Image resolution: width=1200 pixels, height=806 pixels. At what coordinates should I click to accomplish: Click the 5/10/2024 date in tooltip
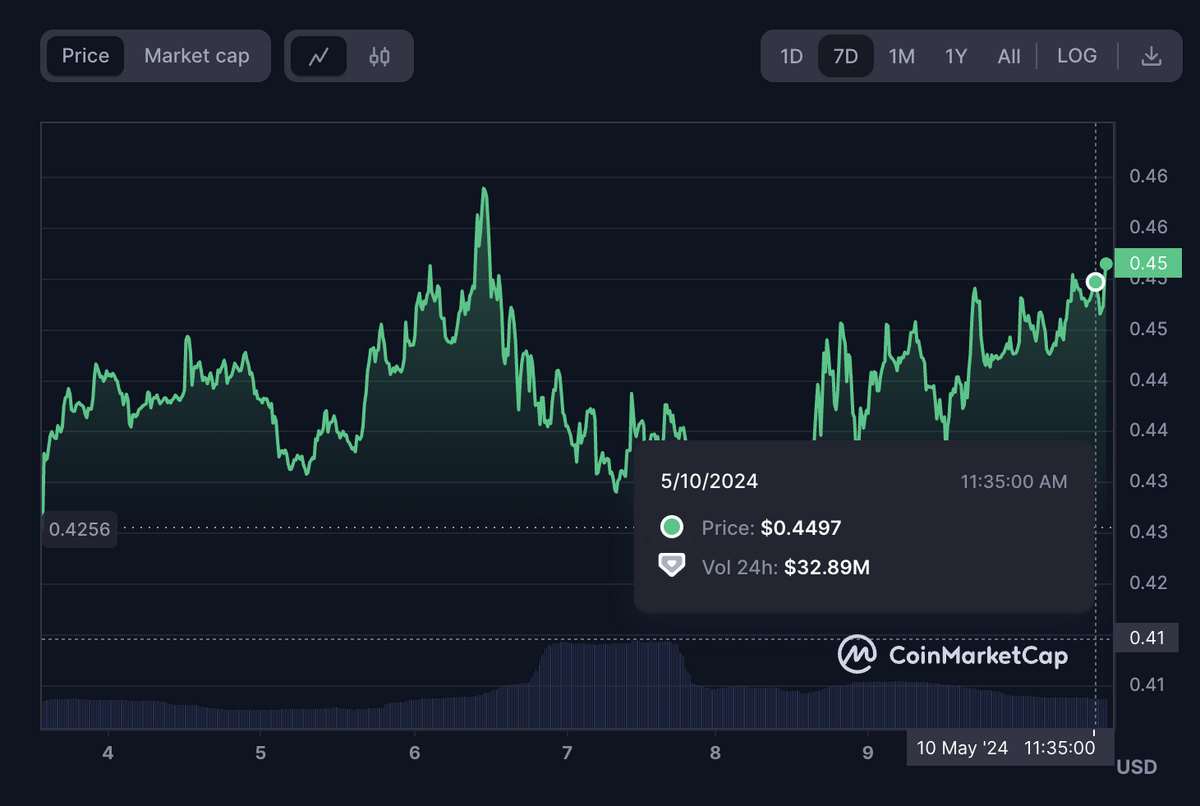709,481
